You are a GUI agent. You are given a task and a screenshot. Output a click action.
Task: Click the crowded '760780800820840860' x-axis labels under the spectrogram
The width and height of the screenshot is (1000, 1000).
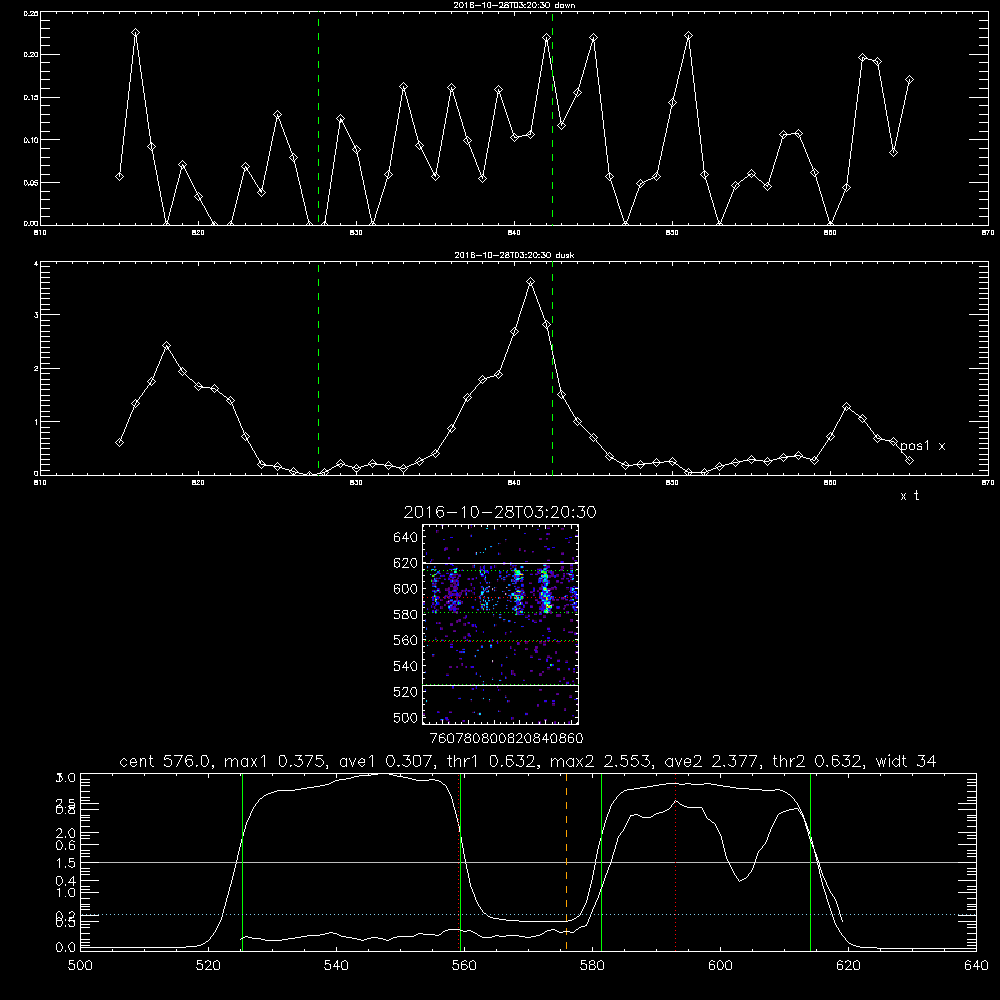click(x=506, y=739)
